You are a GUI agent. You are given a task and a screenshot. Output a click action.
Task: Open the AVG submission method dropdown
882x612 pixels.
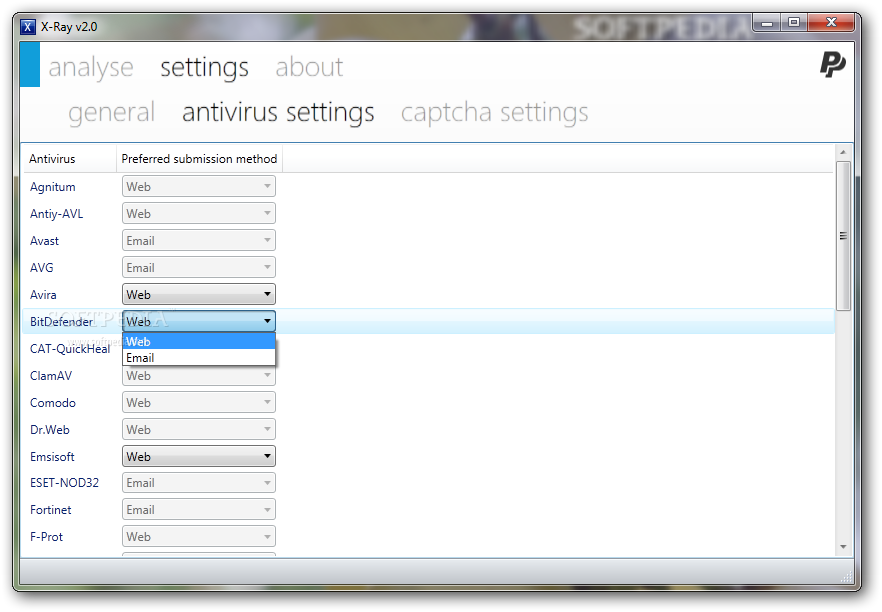pyautogui.click(x=199, y=267)
